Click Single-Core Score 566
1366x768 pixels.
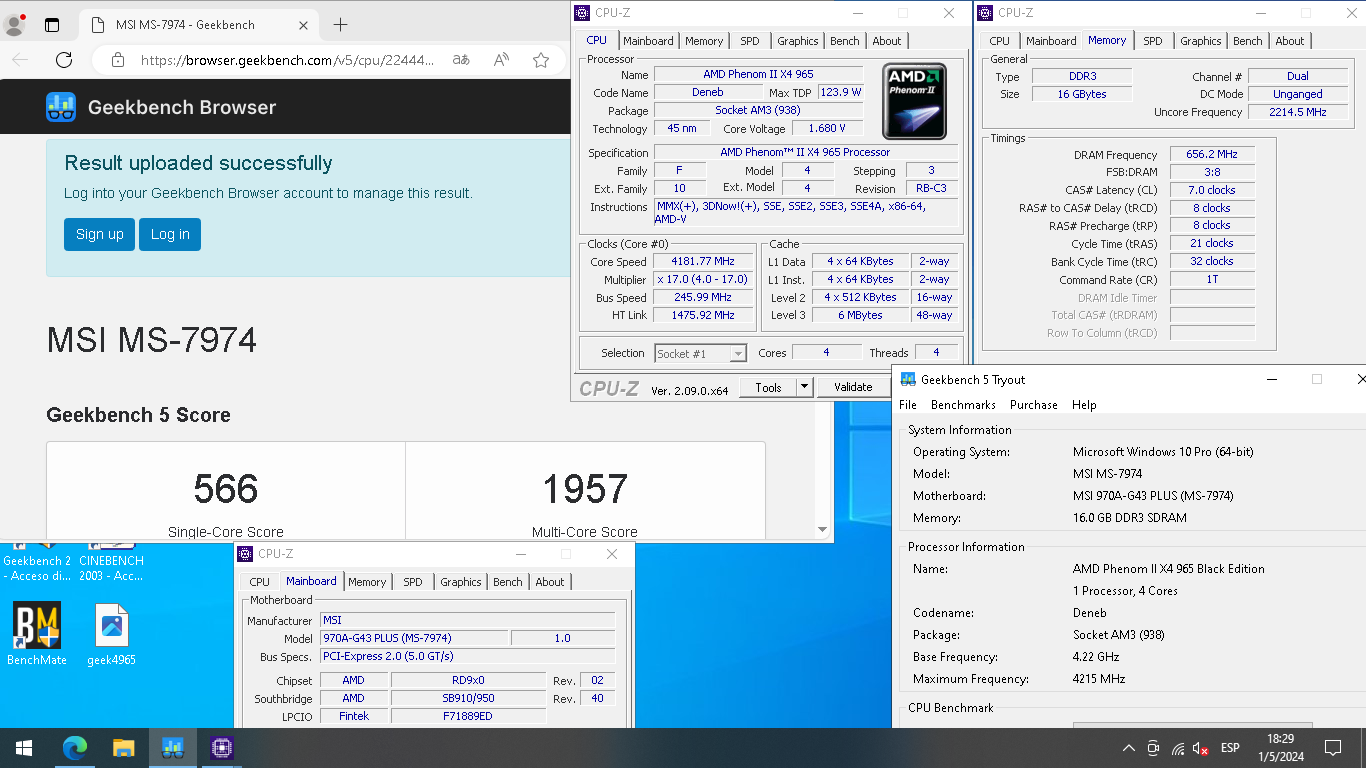tap(226, 489)
